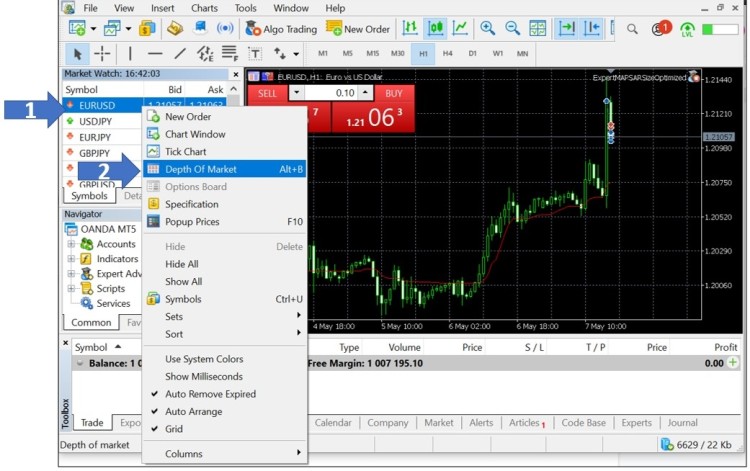Toggle Auto Remove Expired option
Image resolution: width=750 pixels, height=471 pixels.
210,394
